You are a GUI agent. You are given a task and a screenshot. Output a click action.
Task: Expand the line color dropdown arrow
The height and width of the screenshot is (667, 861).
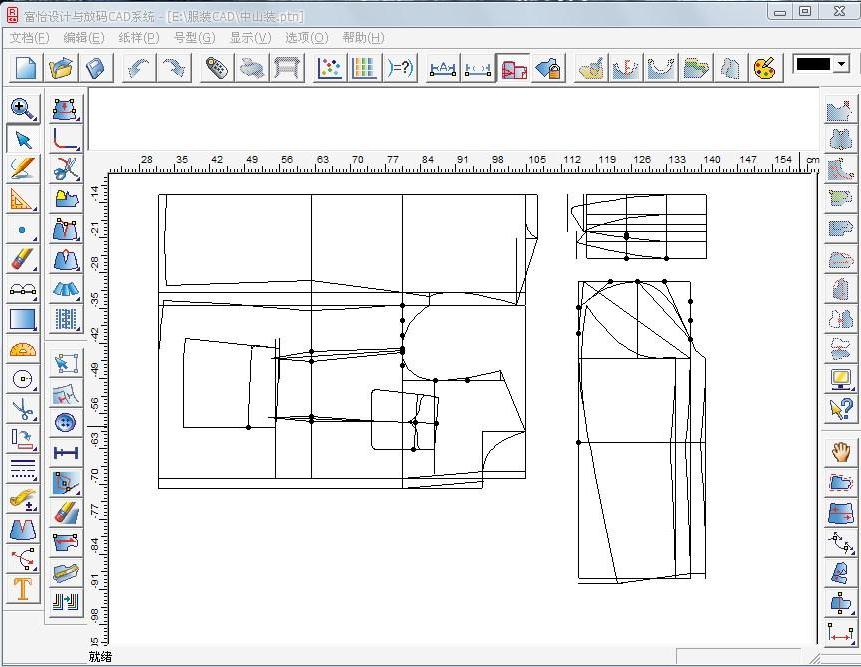[x=841, y=64]
